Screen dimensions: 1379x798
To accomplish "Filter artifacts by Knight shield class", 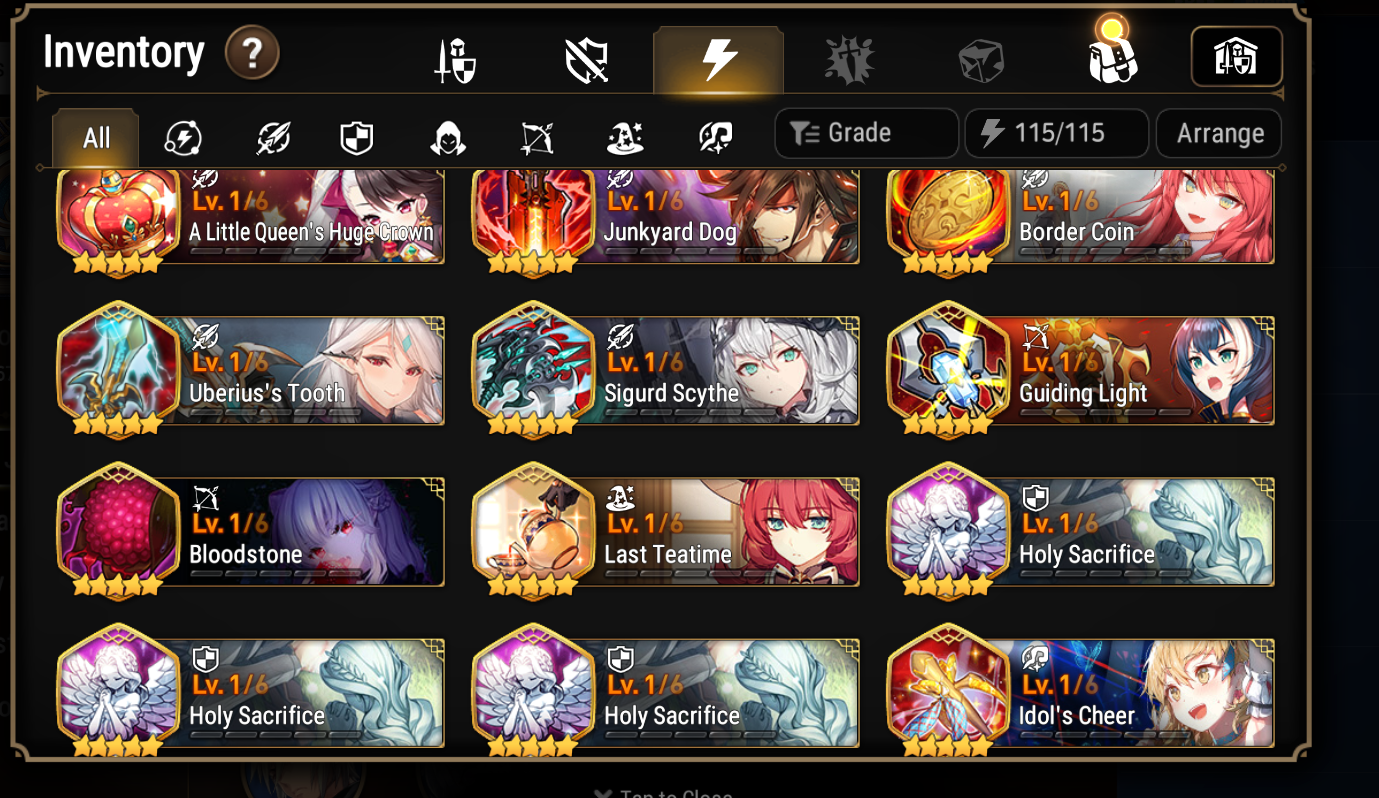I will [357, 139].
